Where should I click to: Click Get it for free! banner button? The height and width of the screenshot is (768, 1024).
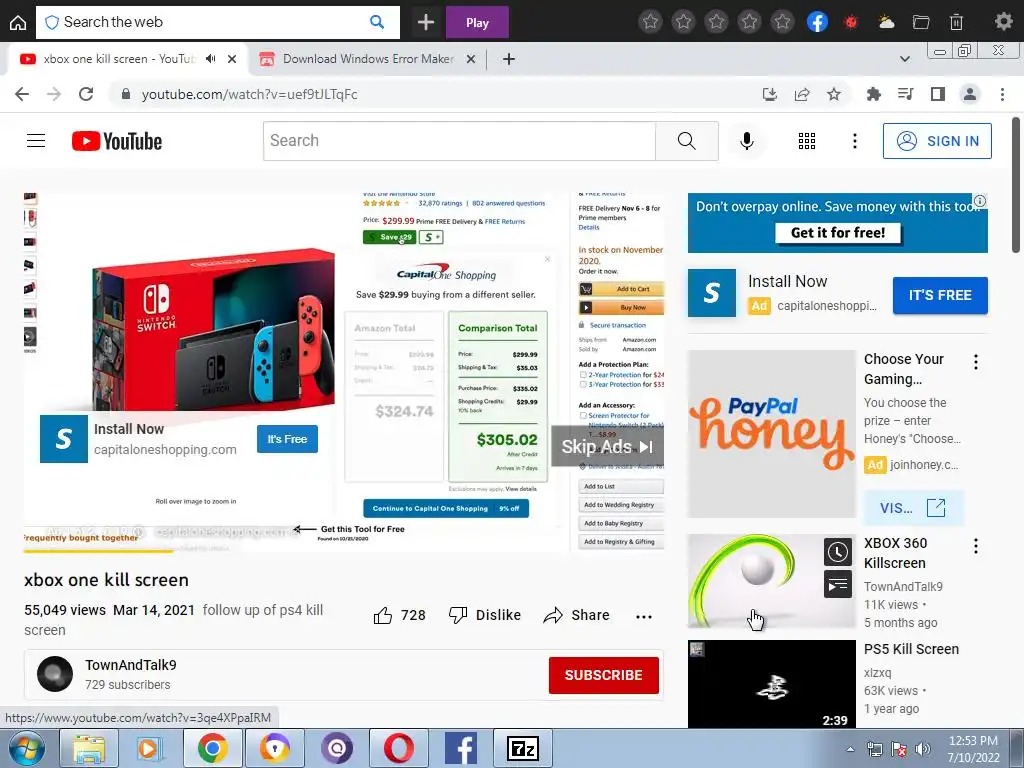click(838, 232)
